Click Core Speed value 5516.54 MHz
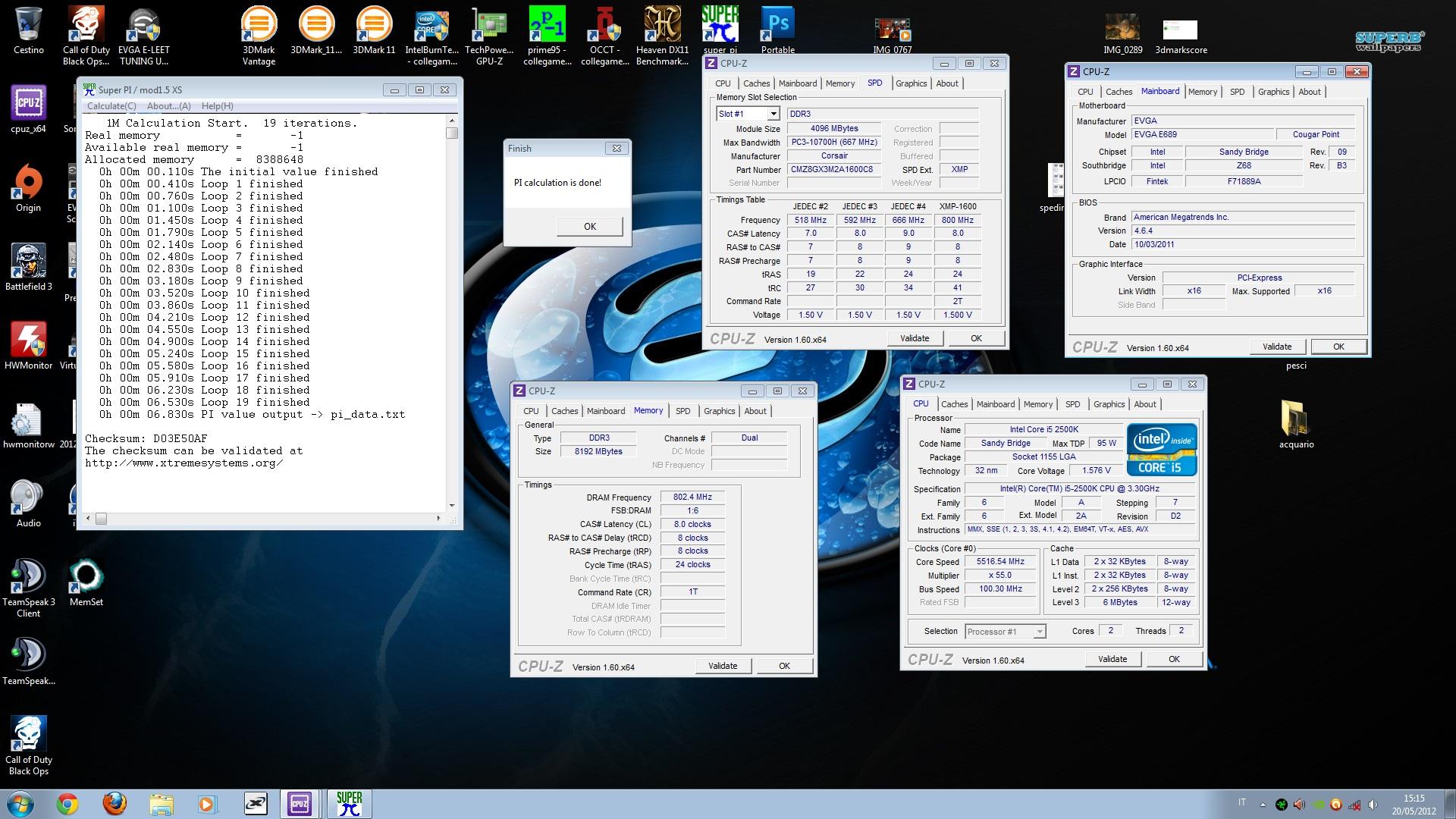 [1000, 562]
